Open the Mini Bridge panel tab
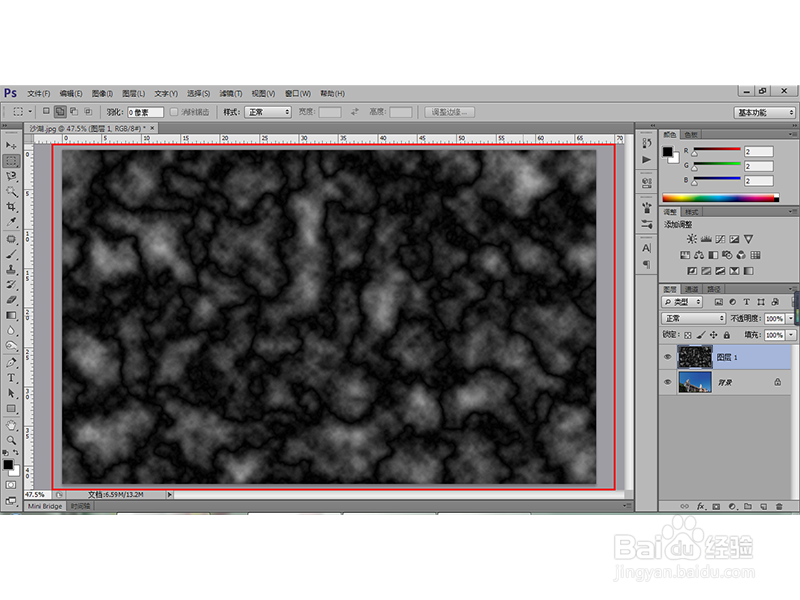The image size is (800, 600). click(45, 506)
